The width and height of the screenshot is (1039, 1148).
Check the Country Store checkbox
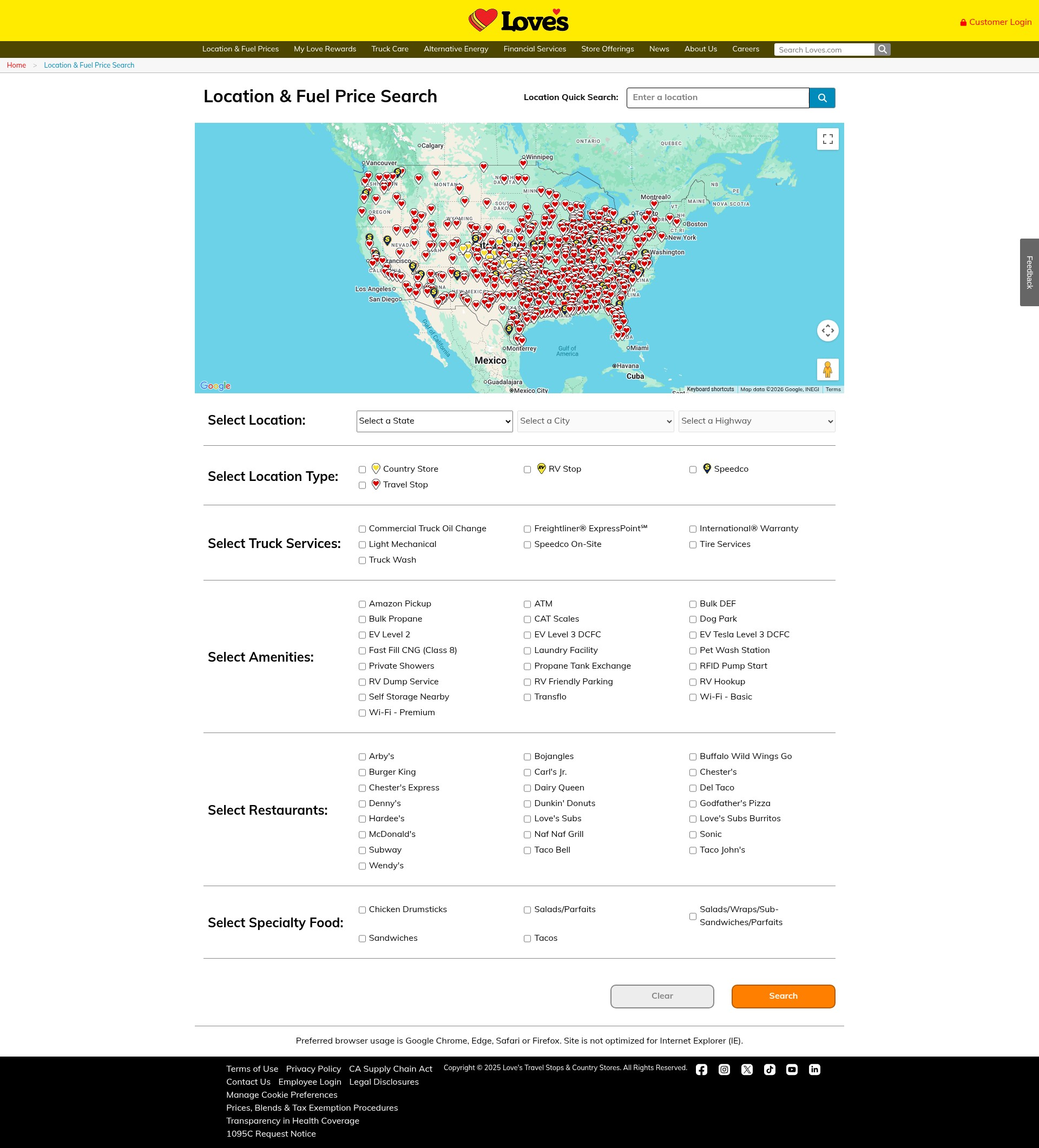pyautogui.click(x=362, y=470)
